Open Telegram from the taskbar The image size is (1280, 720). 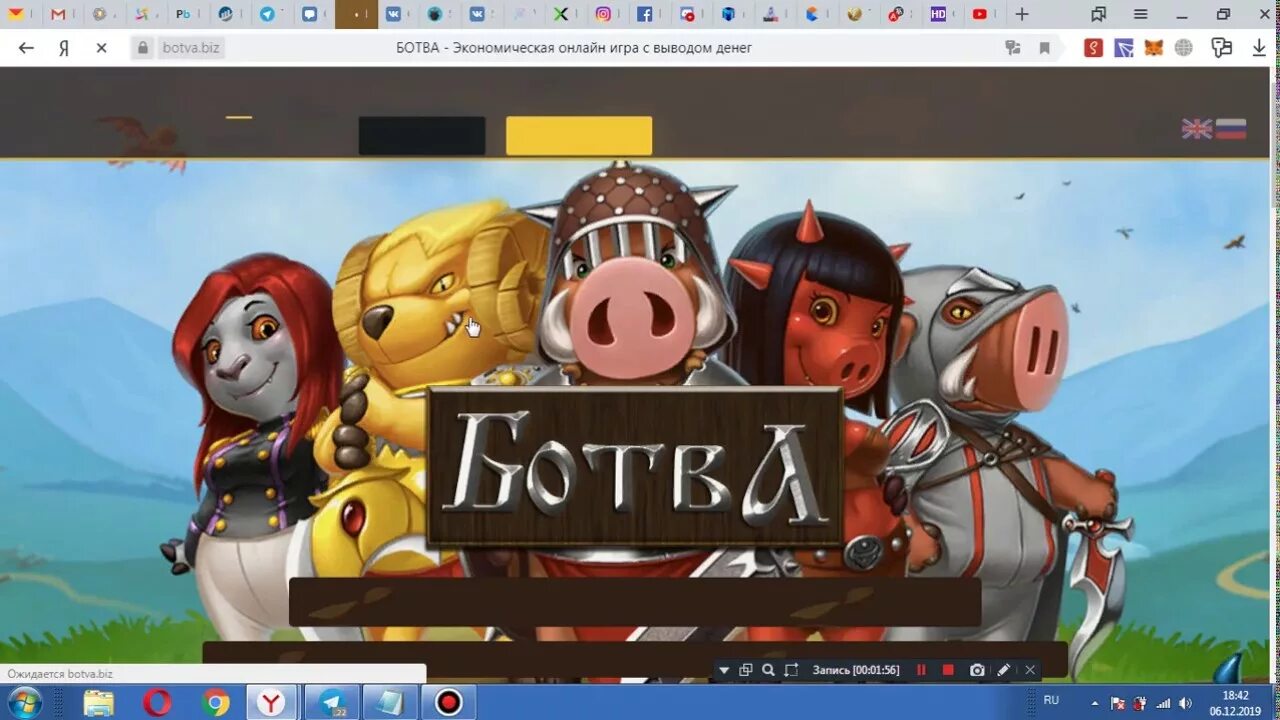pyautogui.click(x=331, y=702)
